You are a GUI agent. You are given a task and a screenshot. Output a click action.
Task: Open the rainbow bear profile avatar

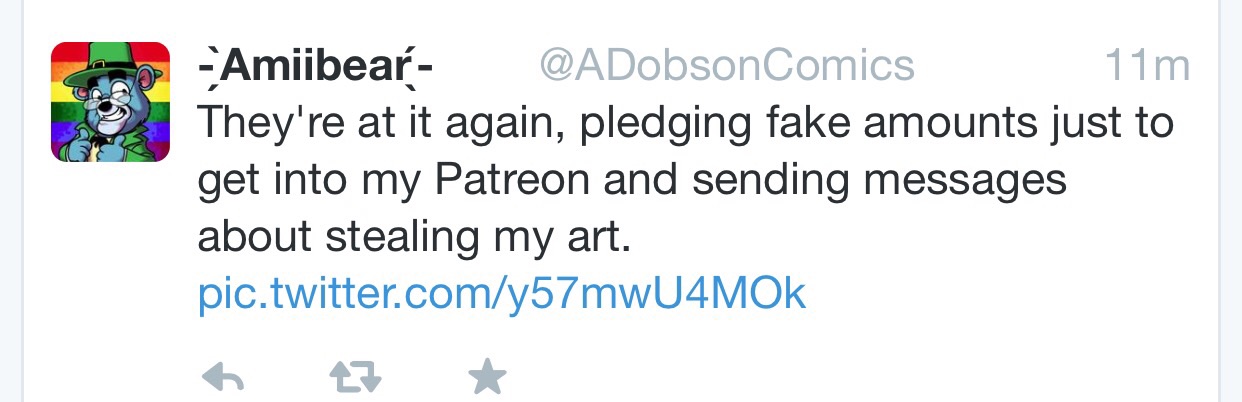[110, 102]
